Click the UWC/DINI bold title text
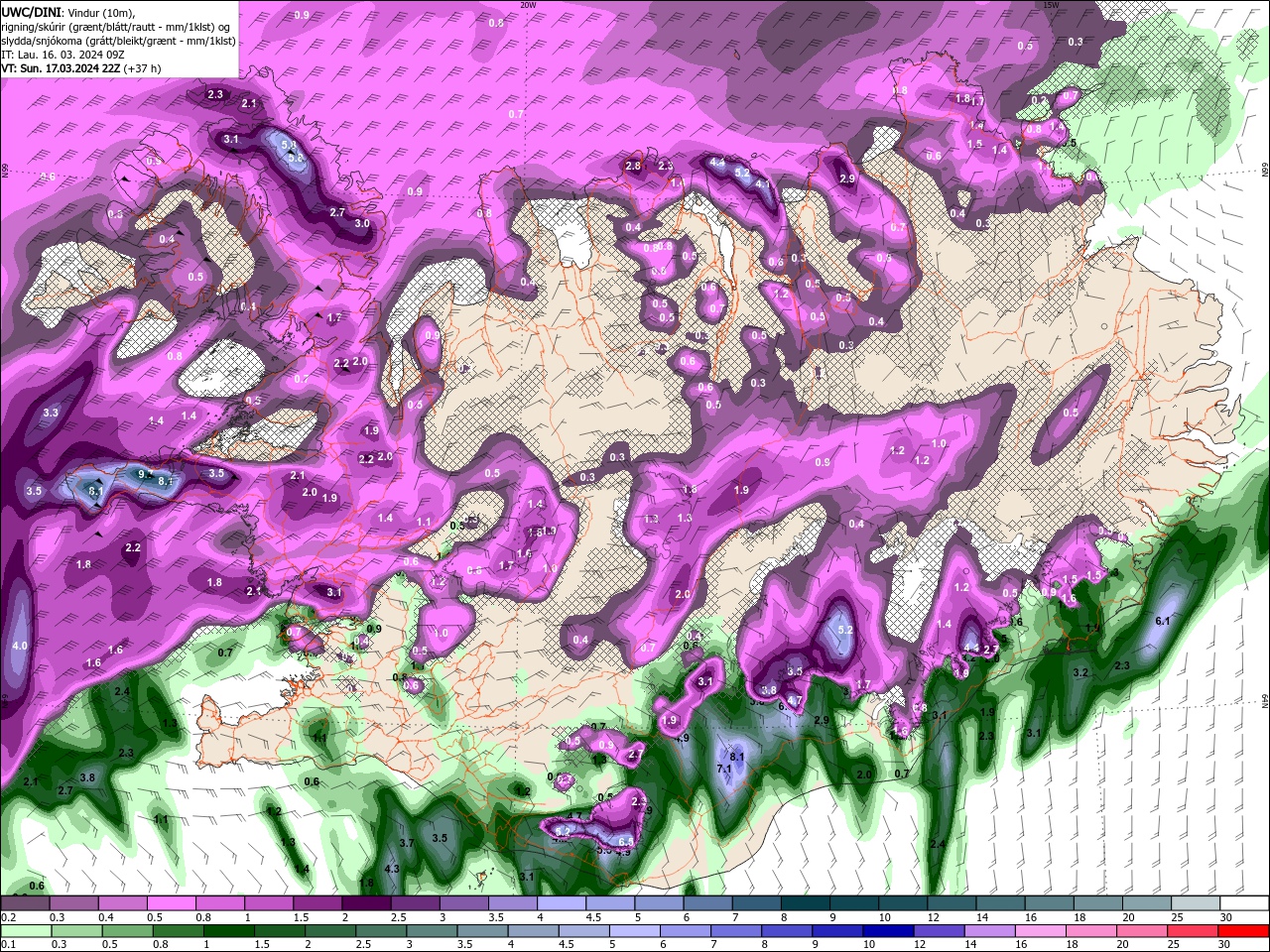 (30, 12)
